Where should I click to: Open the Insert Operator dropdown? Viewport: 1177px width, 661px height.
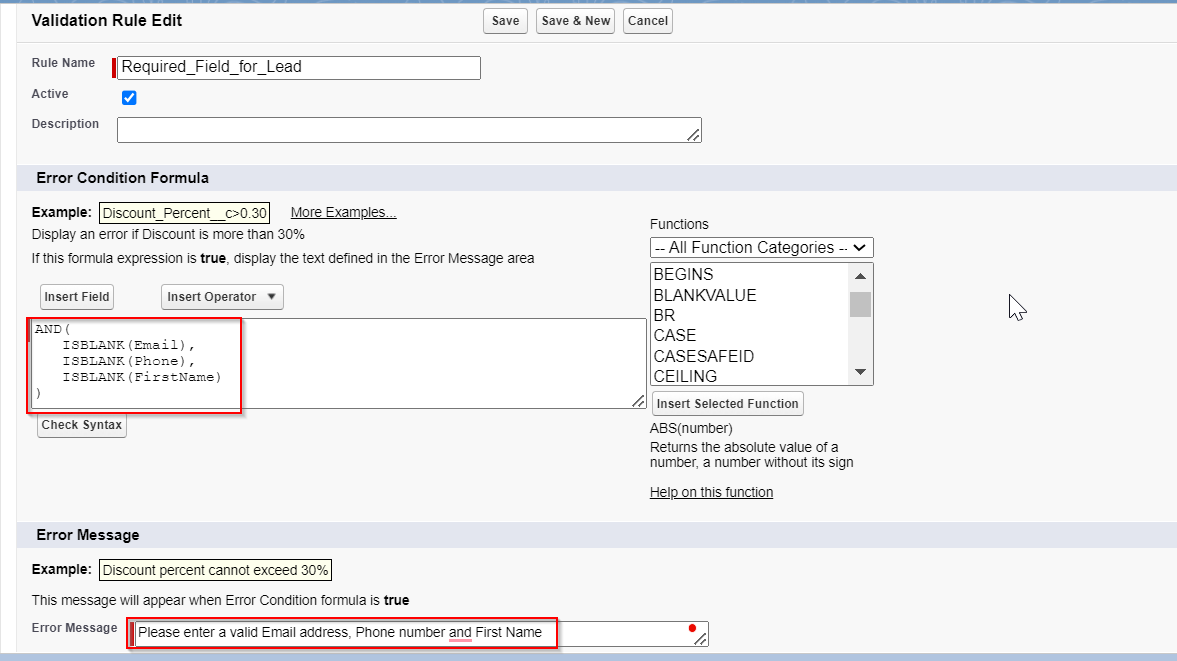(x=221, y=297)
